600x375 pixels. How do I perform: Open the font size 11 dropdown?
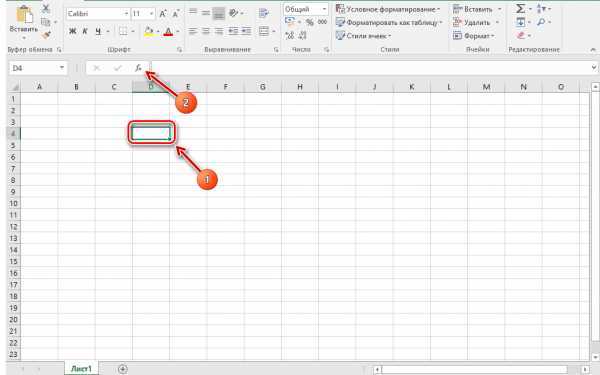click(x=152, y=14)
